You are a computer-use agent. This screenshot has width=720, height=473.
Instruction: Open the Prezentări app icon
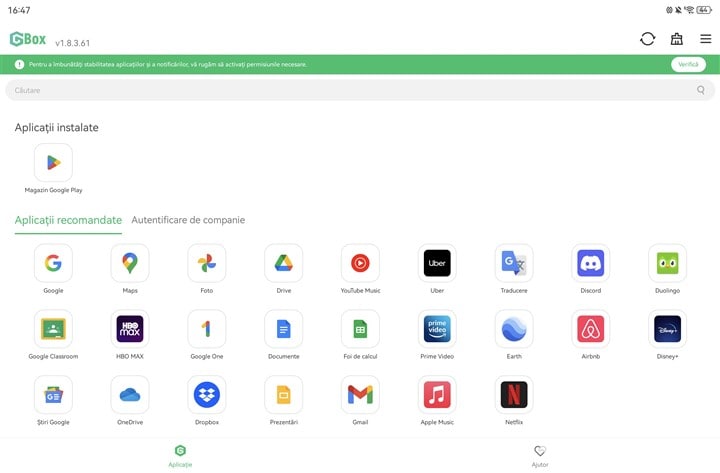284,394
